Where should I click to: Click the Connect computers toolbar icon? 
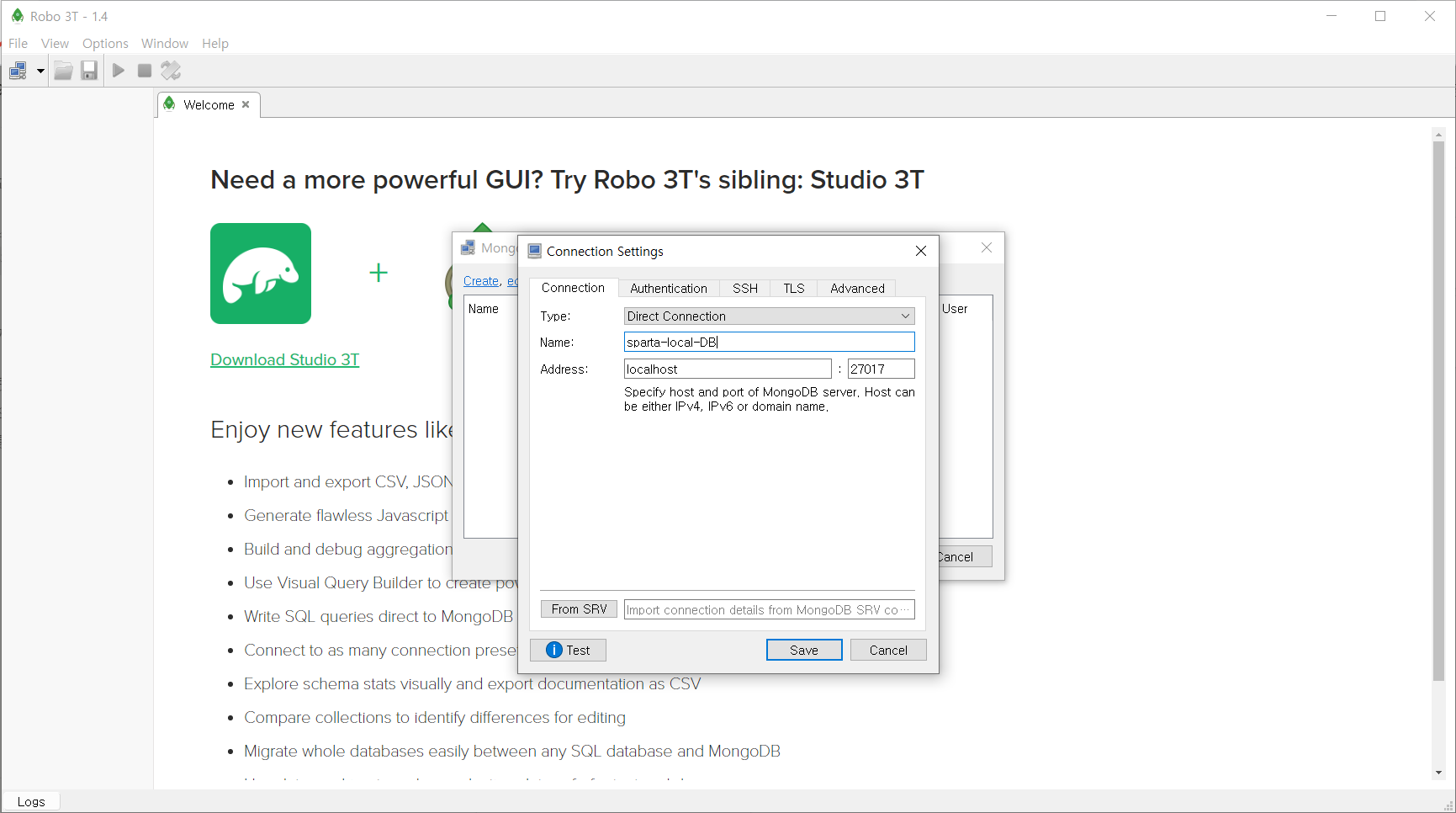point(18,71)
